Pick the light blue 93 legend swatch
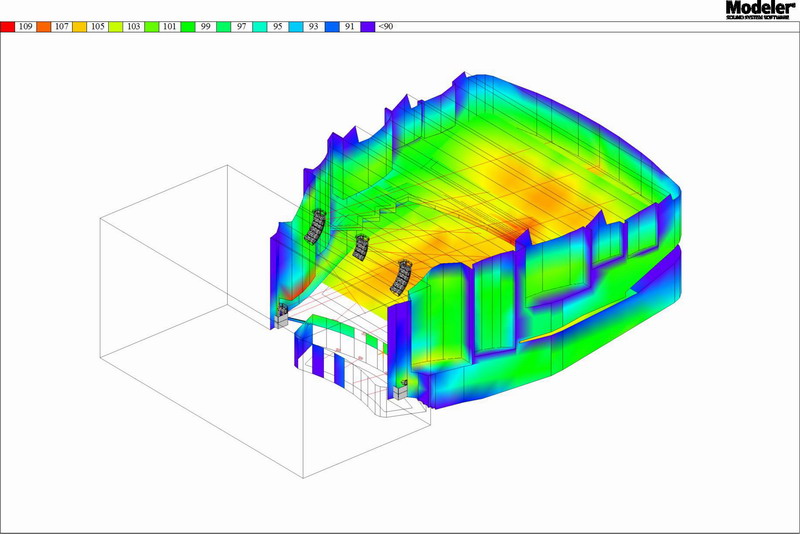This screenshot has height=534, width=800. [296, 27]
